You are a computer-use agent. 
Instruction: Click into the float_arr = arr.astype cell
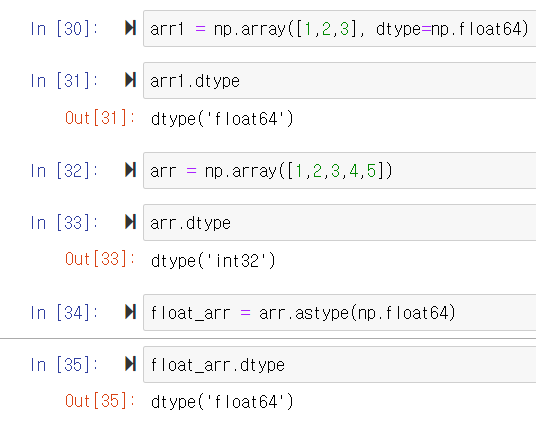pos(339,313)
